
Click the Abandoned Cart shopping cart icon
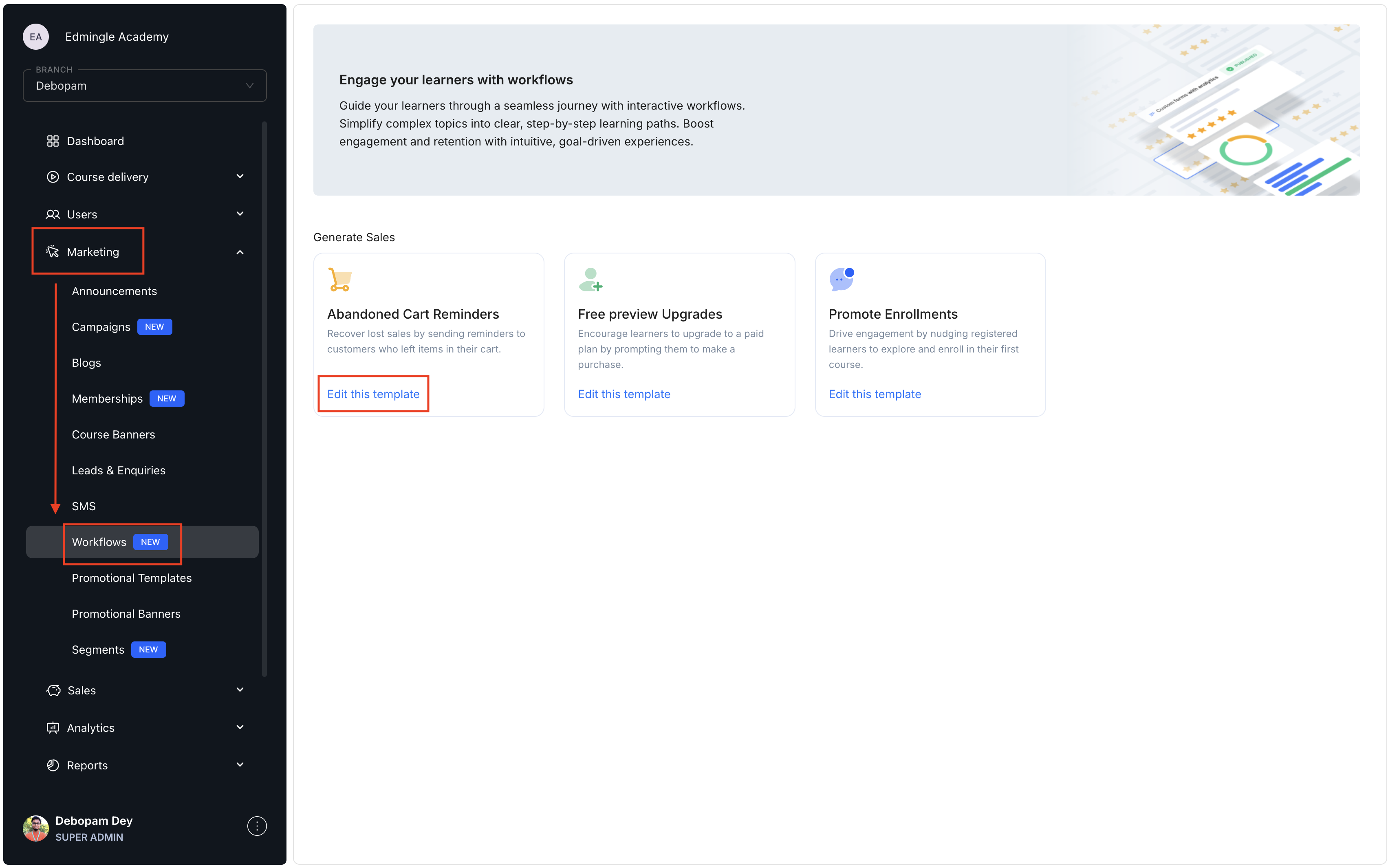340,280
